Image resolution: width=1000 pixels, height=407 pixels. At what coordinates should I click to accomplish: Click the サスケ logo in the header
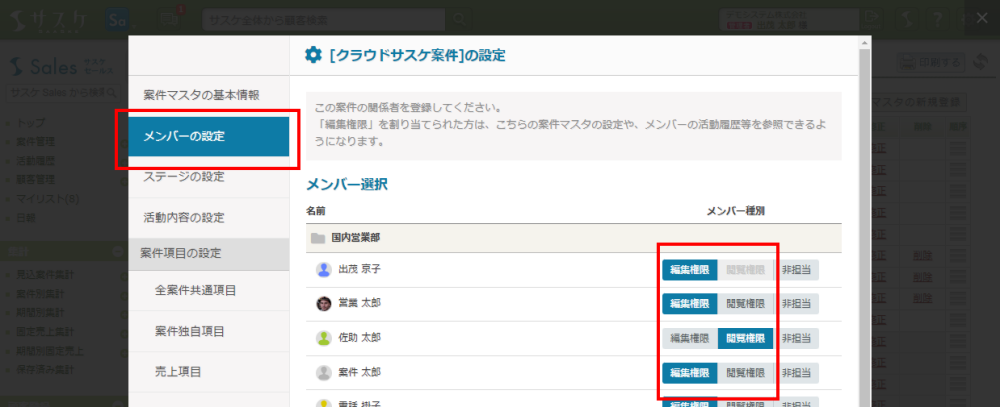pos(50,20)
